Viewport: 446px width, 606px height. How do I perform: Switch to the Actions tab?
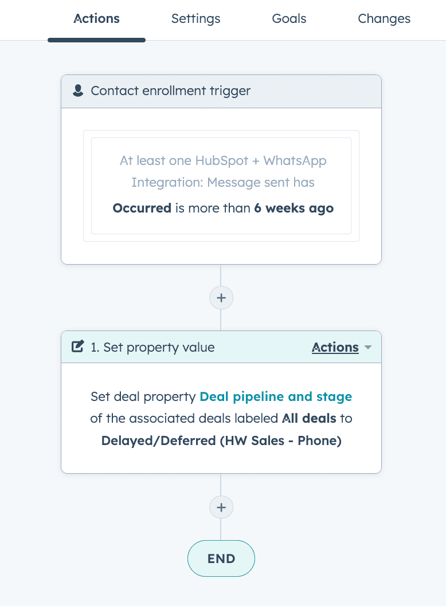96,19
